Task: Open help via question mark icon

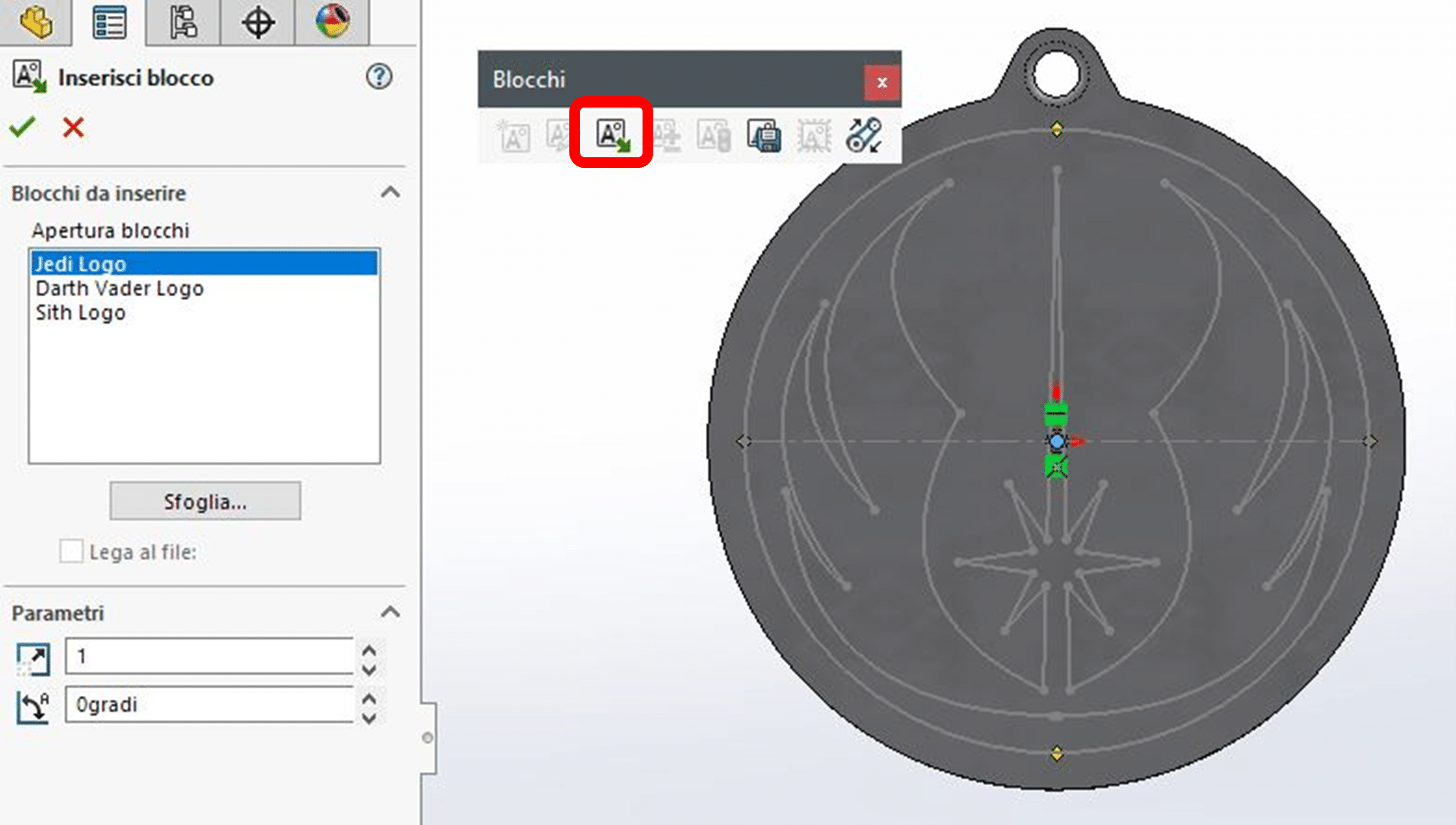Action: [x=380, y=77]
